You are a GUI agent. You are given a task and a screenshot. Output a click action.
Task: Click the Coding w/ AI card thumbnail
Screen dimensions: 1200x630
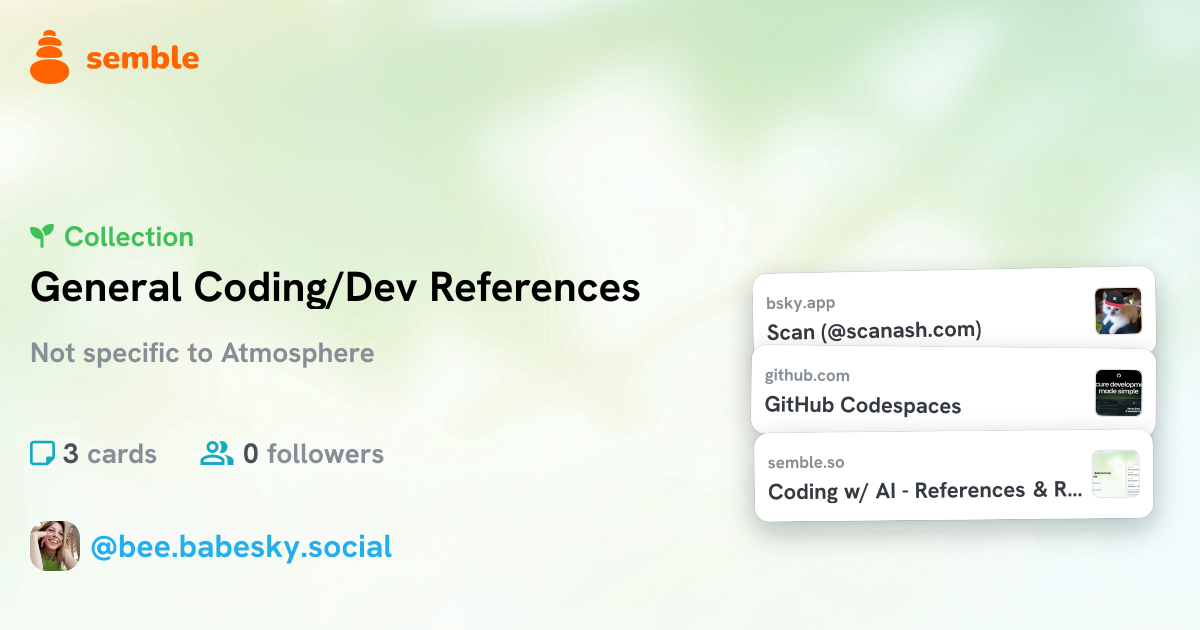click(1115, 474)
